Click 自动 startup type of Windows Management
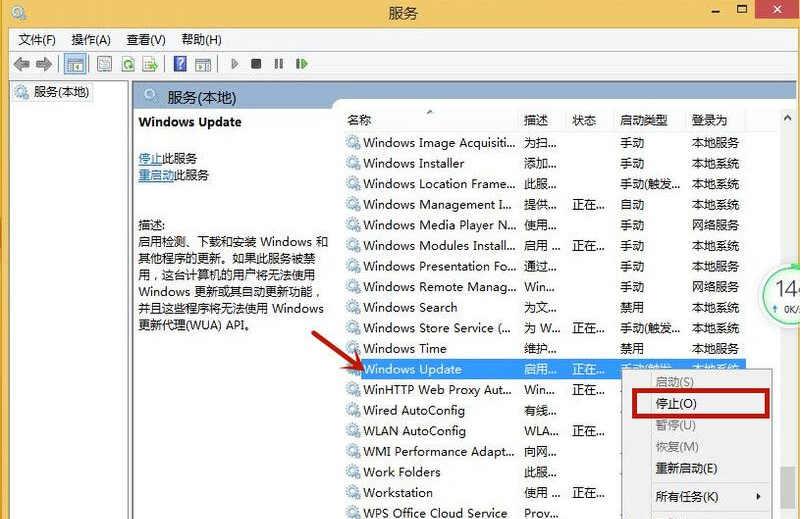 [x=632, y=205]
